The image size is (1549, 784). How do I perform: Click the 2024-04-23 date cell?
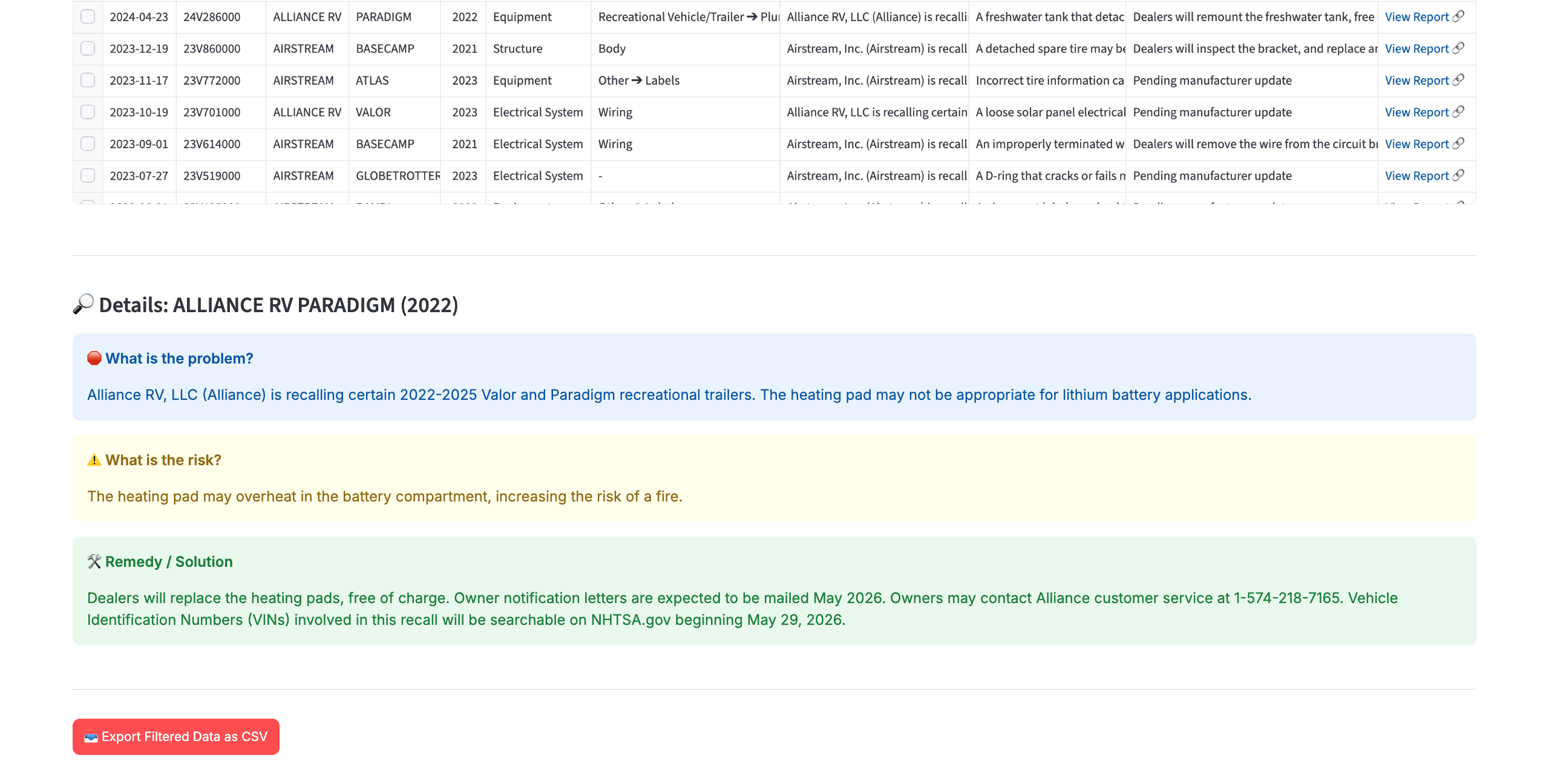click(139, 17)
